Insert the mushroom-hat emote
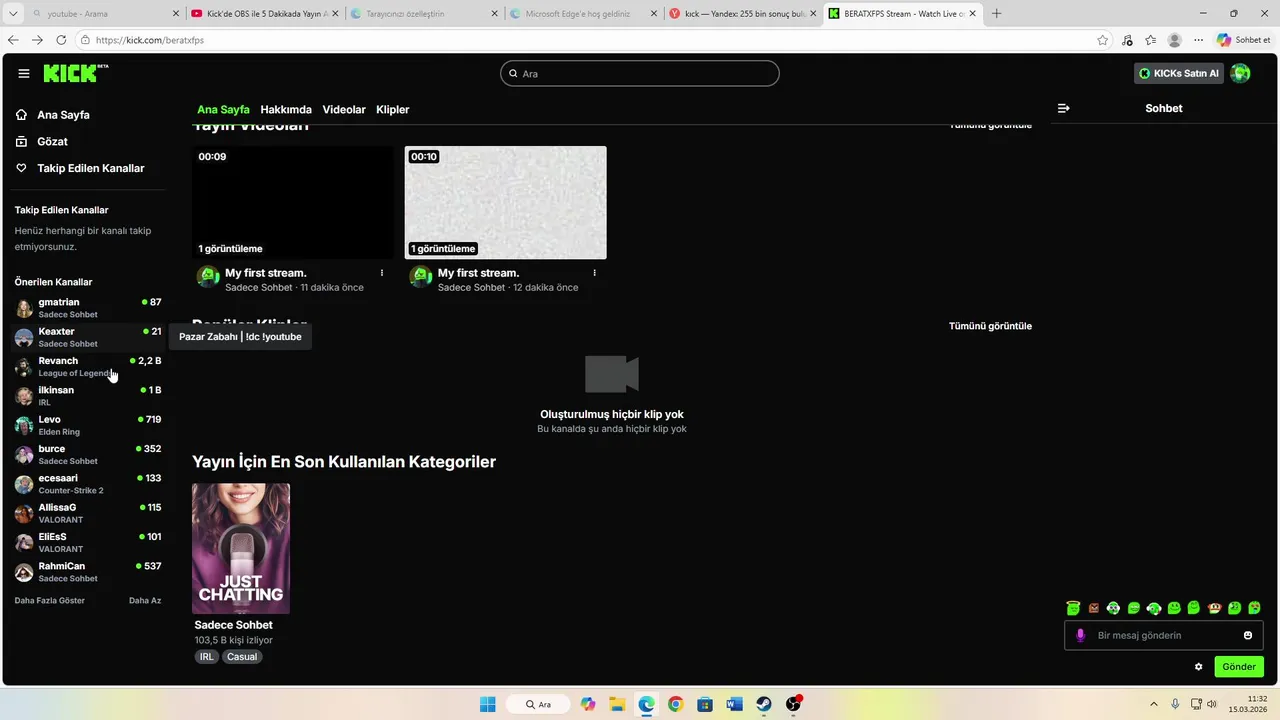The image size is (1280, 720). coord(1214,608)
